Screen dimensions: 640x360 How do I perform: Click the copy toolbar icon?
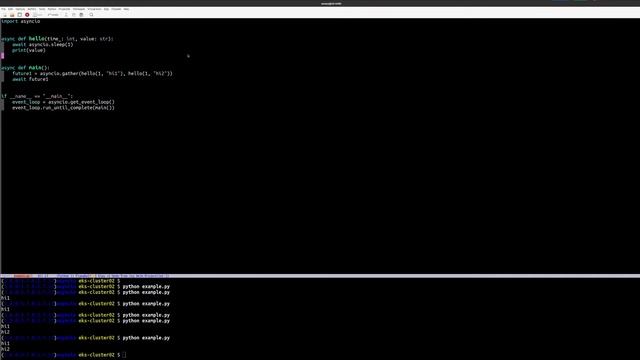(73, 15)
